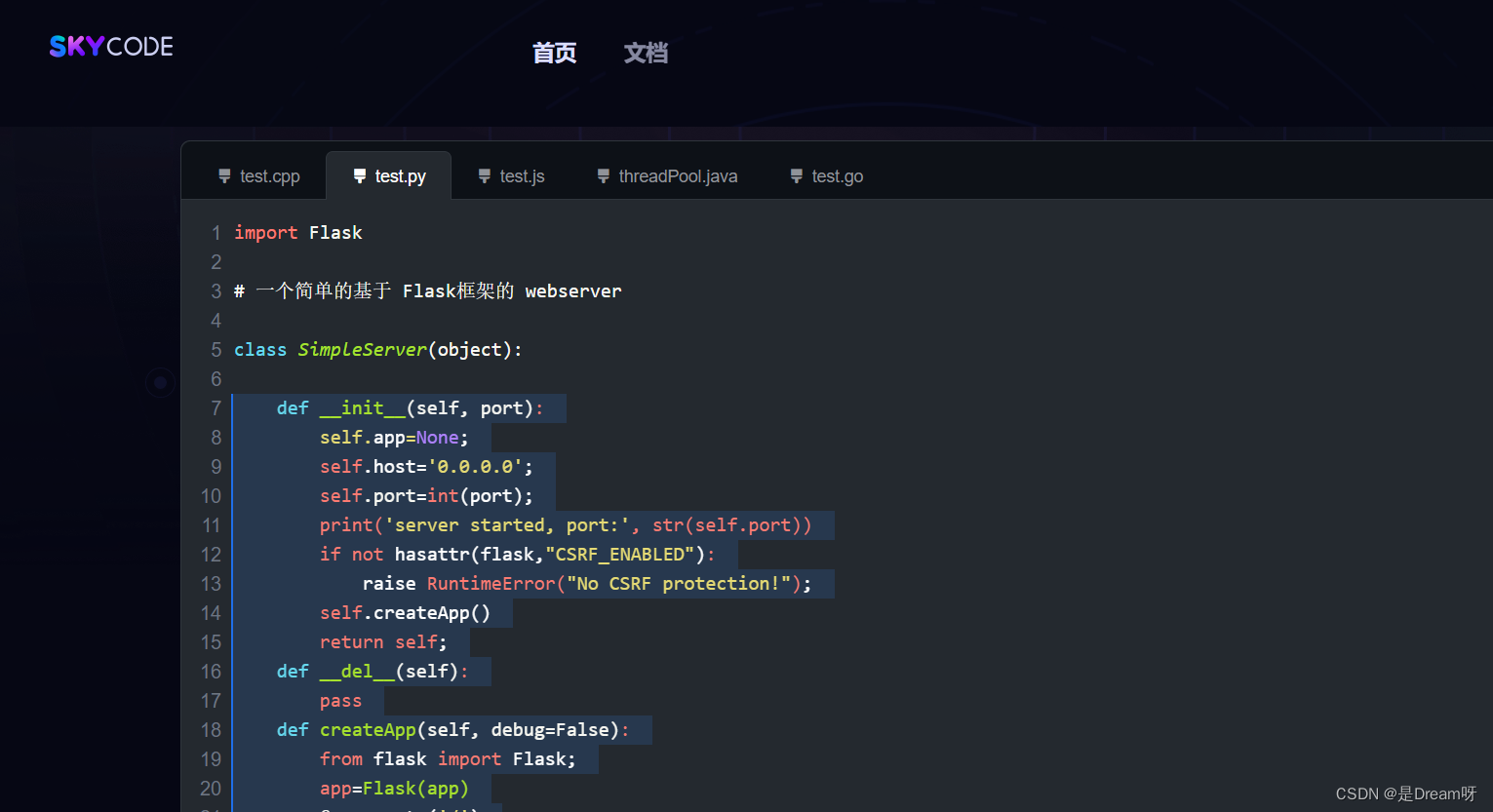Click the 'self.app=None;' line
Screen dimensions: 1493x812
pyautogui.click(x=394, y=438)
